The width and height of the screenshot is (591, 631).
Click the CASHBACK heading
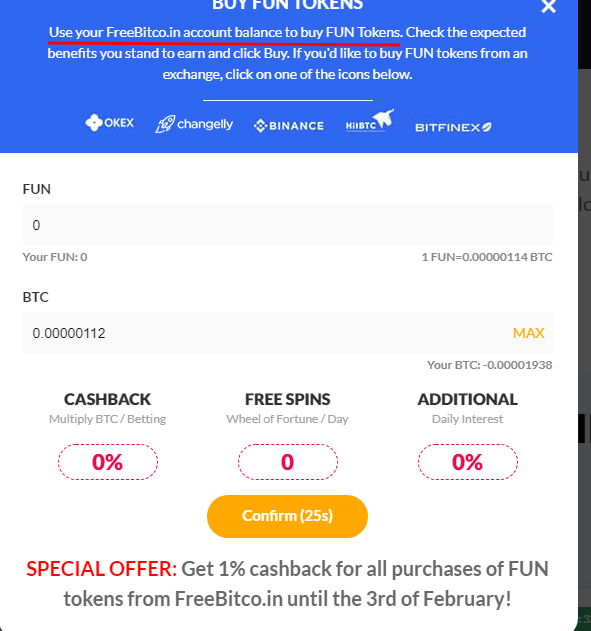tap(107, 399)
